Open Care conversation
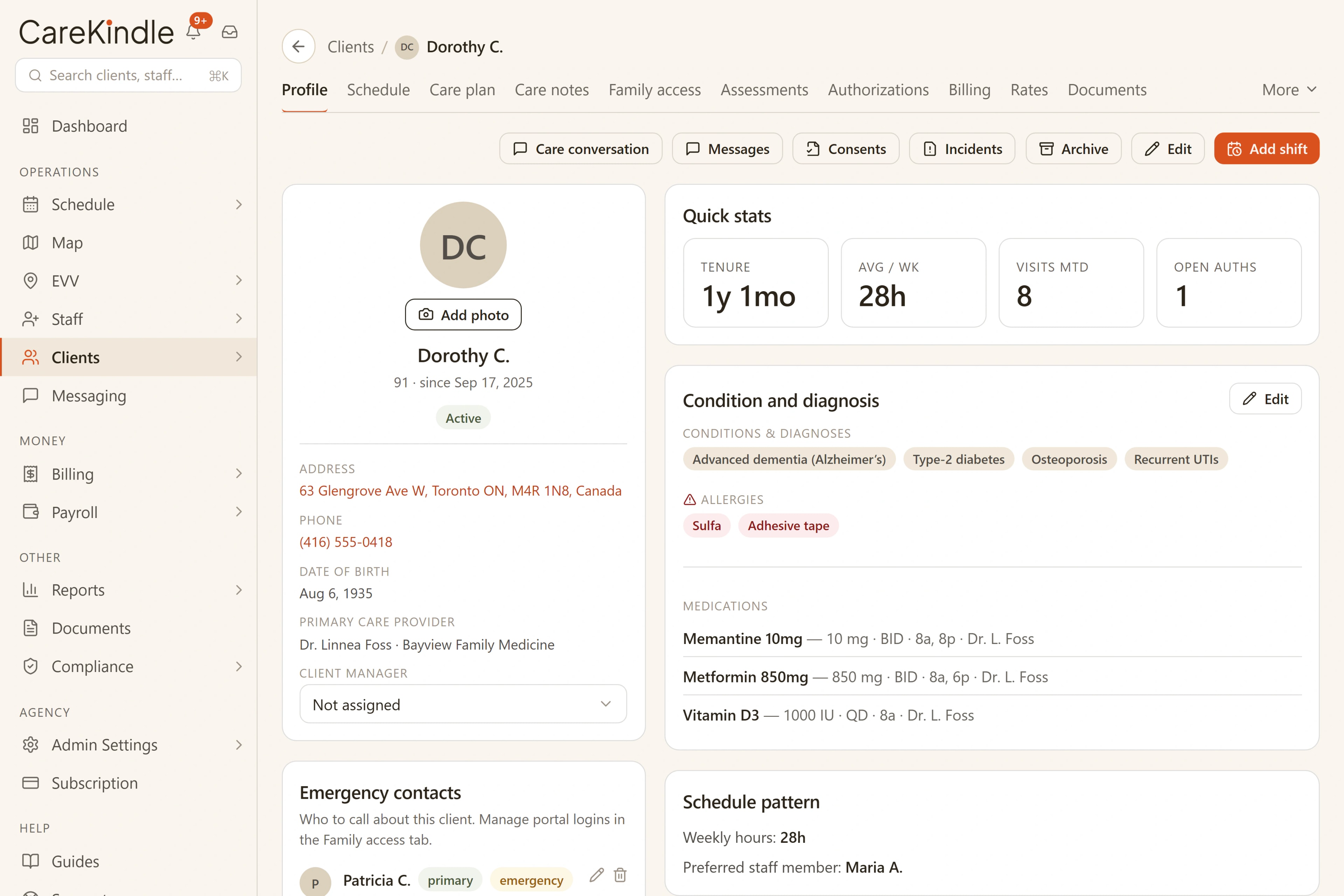Screen dimensions: 1344x896 581,148
